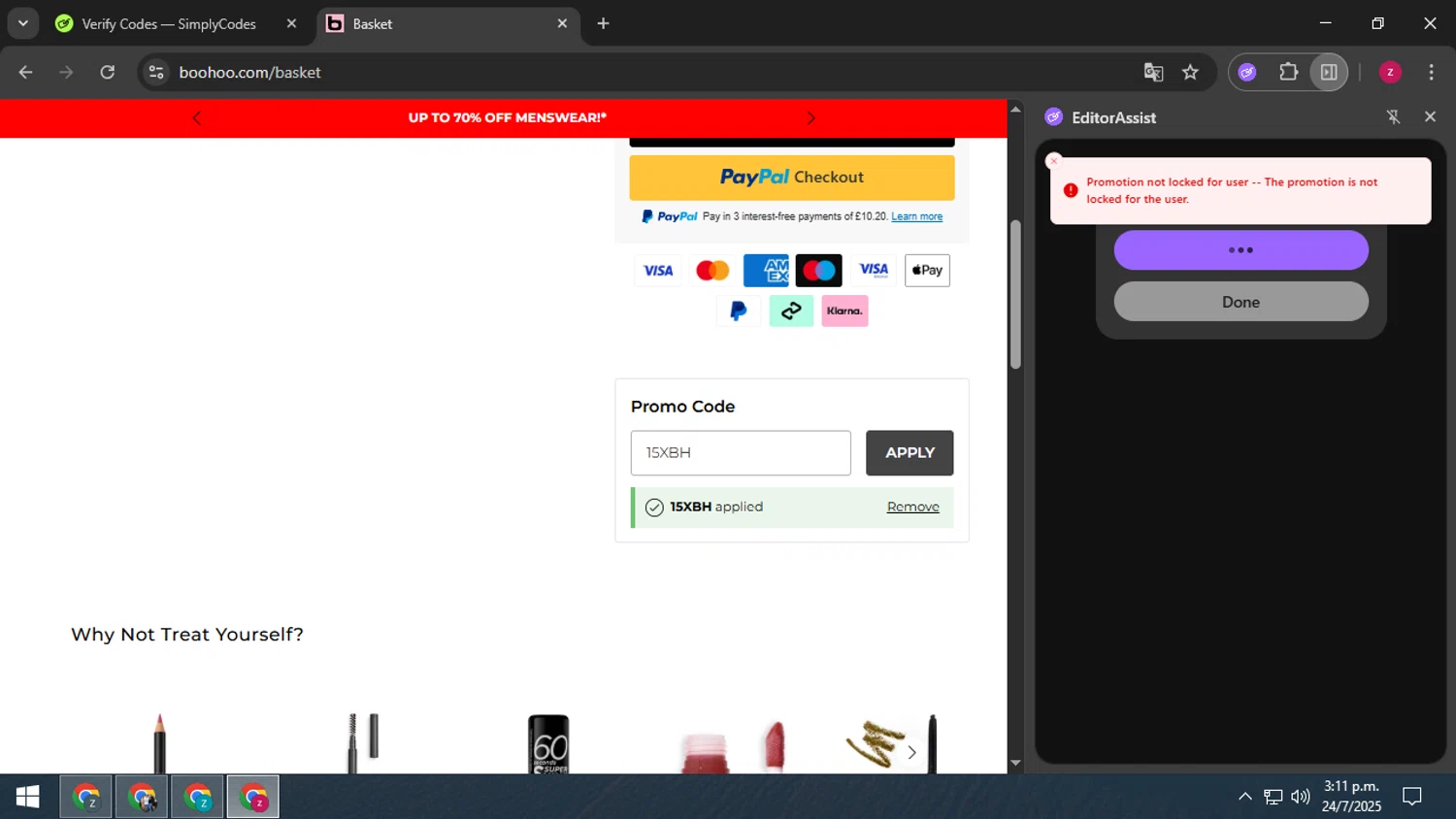Click the American Express icon
Image resolution: width=1456 pixels, height=819 pixels.
[x=766, y=271]
